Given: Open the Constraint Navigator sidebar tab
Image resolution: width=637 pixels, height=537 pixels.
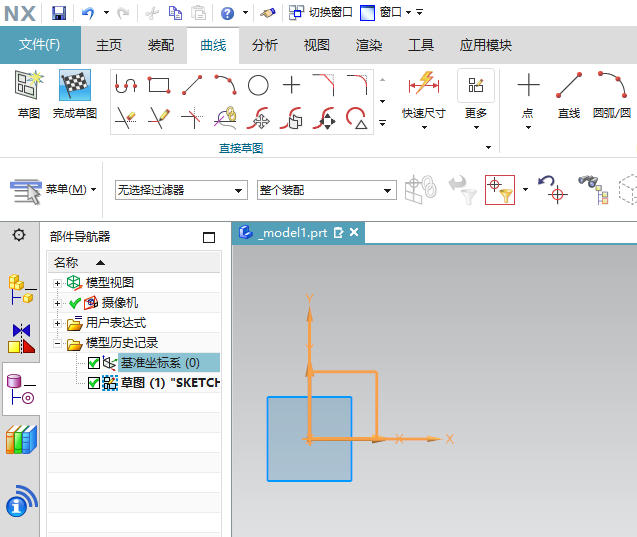Looking at the screenshot, I should [22, 338].
